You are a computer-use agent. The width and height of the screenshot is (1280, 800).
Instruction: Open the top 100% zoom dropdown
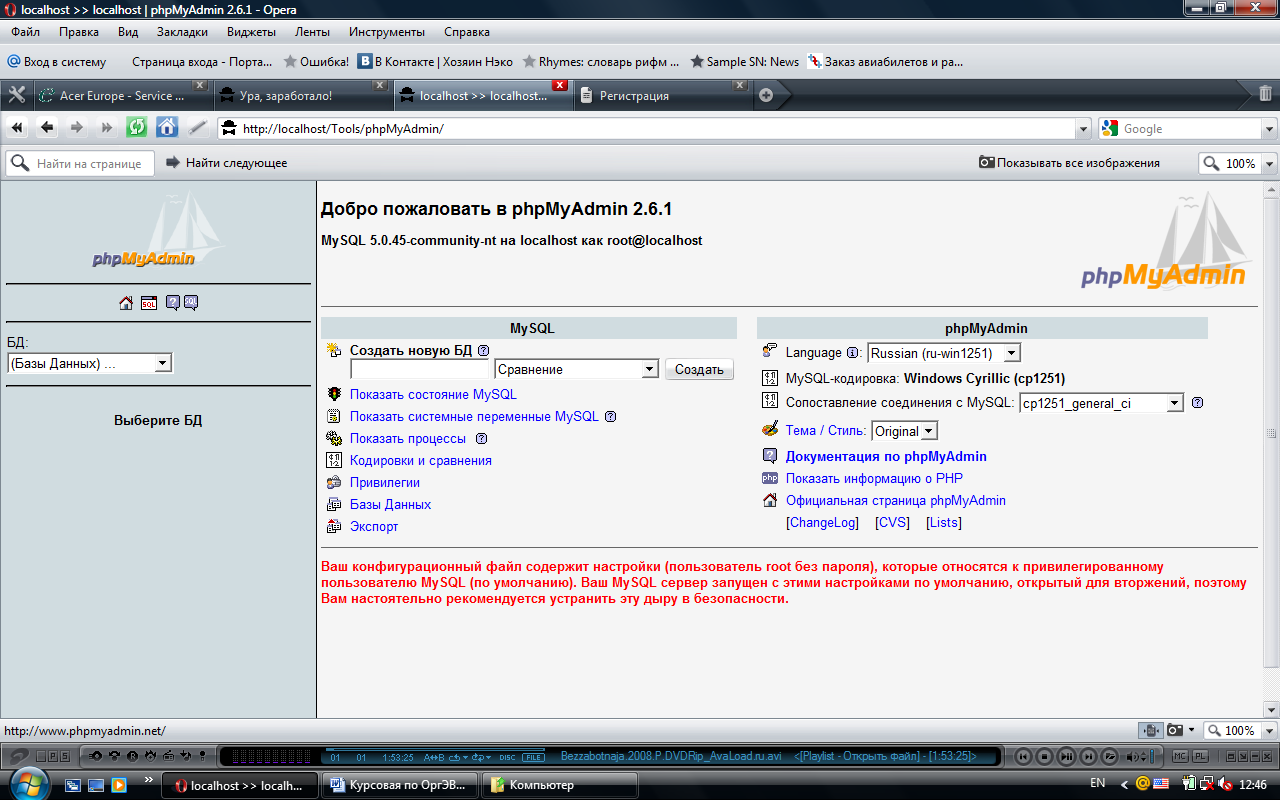[x=1270, y=163]
